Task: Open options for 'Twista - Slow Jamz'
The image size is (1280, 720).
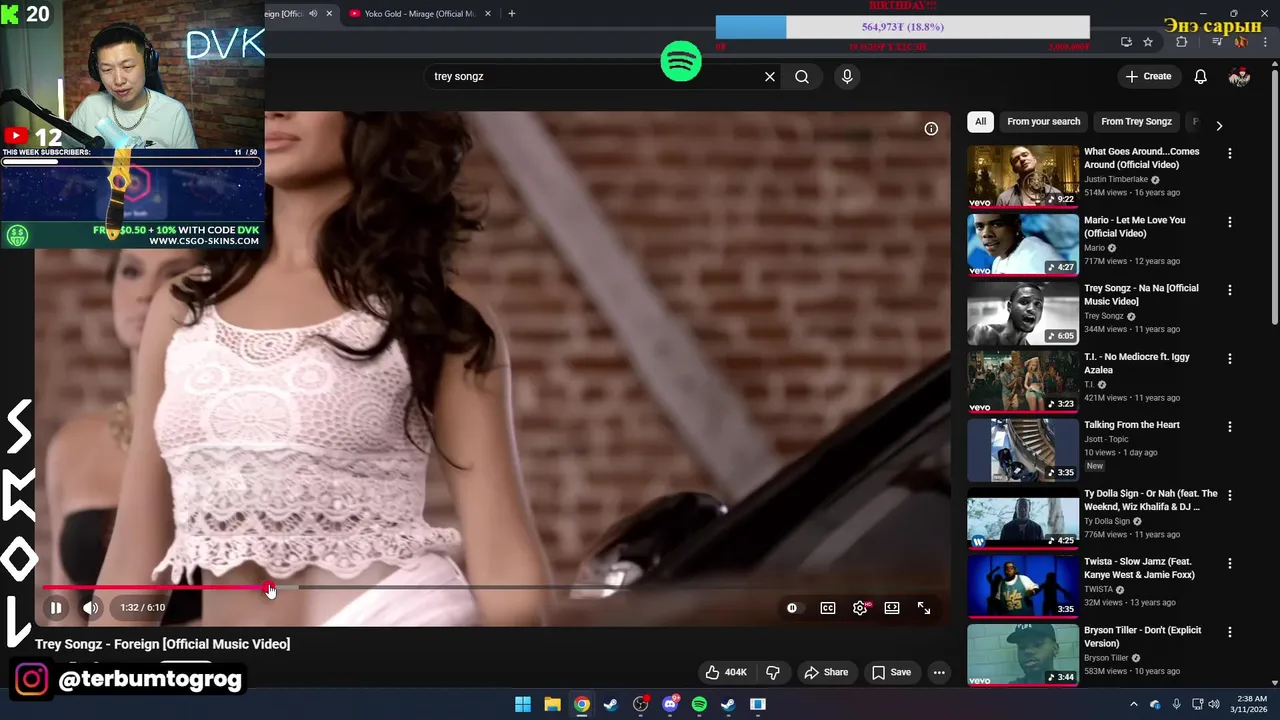Action: tap(1230, 563)
